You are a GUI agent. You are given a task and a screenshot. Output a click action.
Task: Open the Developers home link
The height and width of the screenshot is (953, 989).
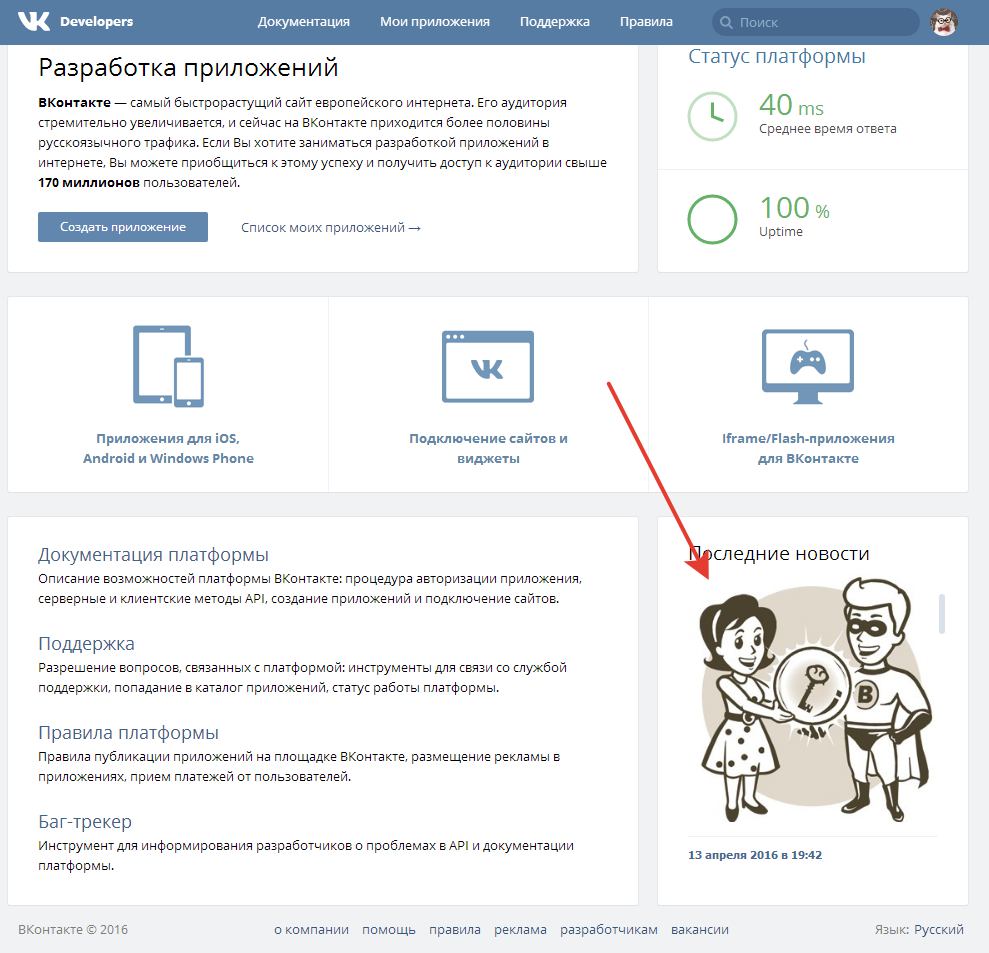pyautogui.click(x=97, y=21)
